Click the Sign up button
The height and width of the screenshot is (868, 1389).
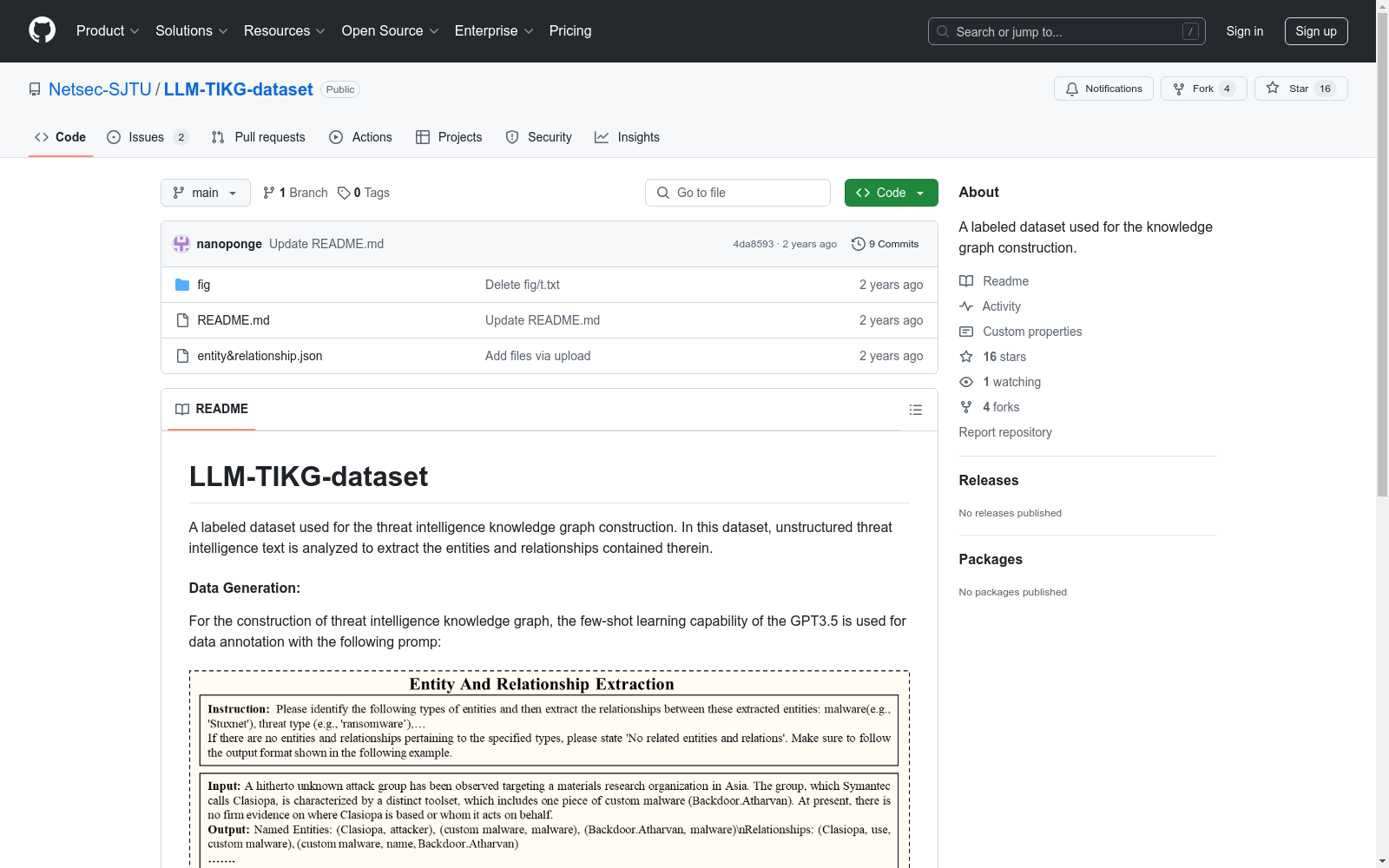[x=1316, y=31]
